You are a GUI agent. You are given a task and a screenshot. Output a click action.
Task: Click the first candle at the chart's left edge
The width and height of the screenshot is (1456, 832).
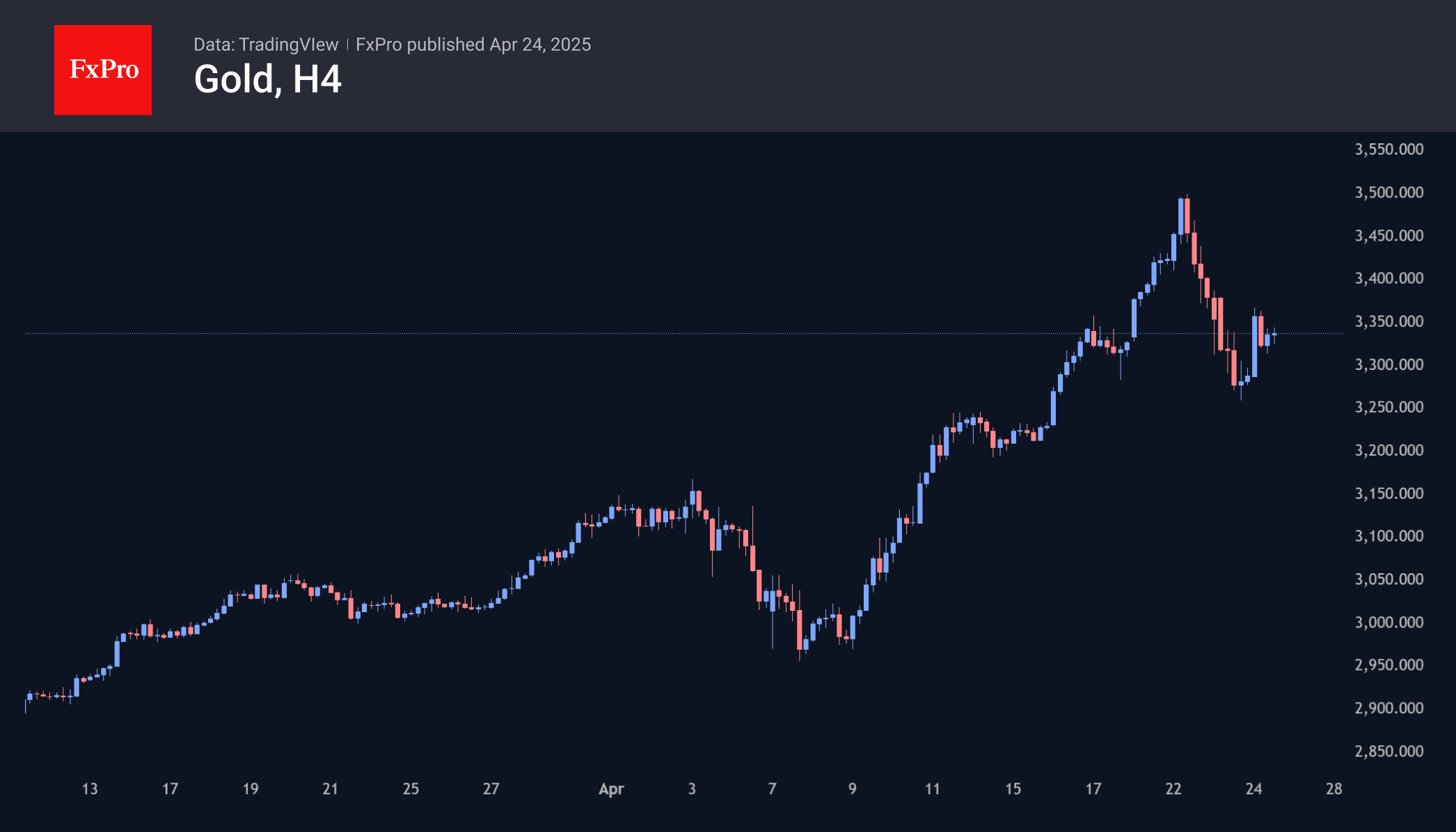coord(26,704)
